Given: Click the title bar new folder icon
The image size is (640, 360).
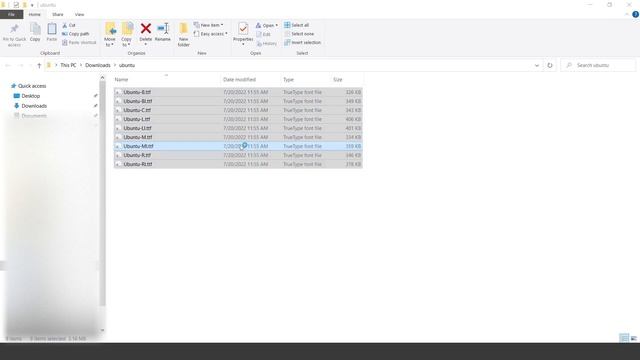Looking at the screenshot, I should point(24,5).
